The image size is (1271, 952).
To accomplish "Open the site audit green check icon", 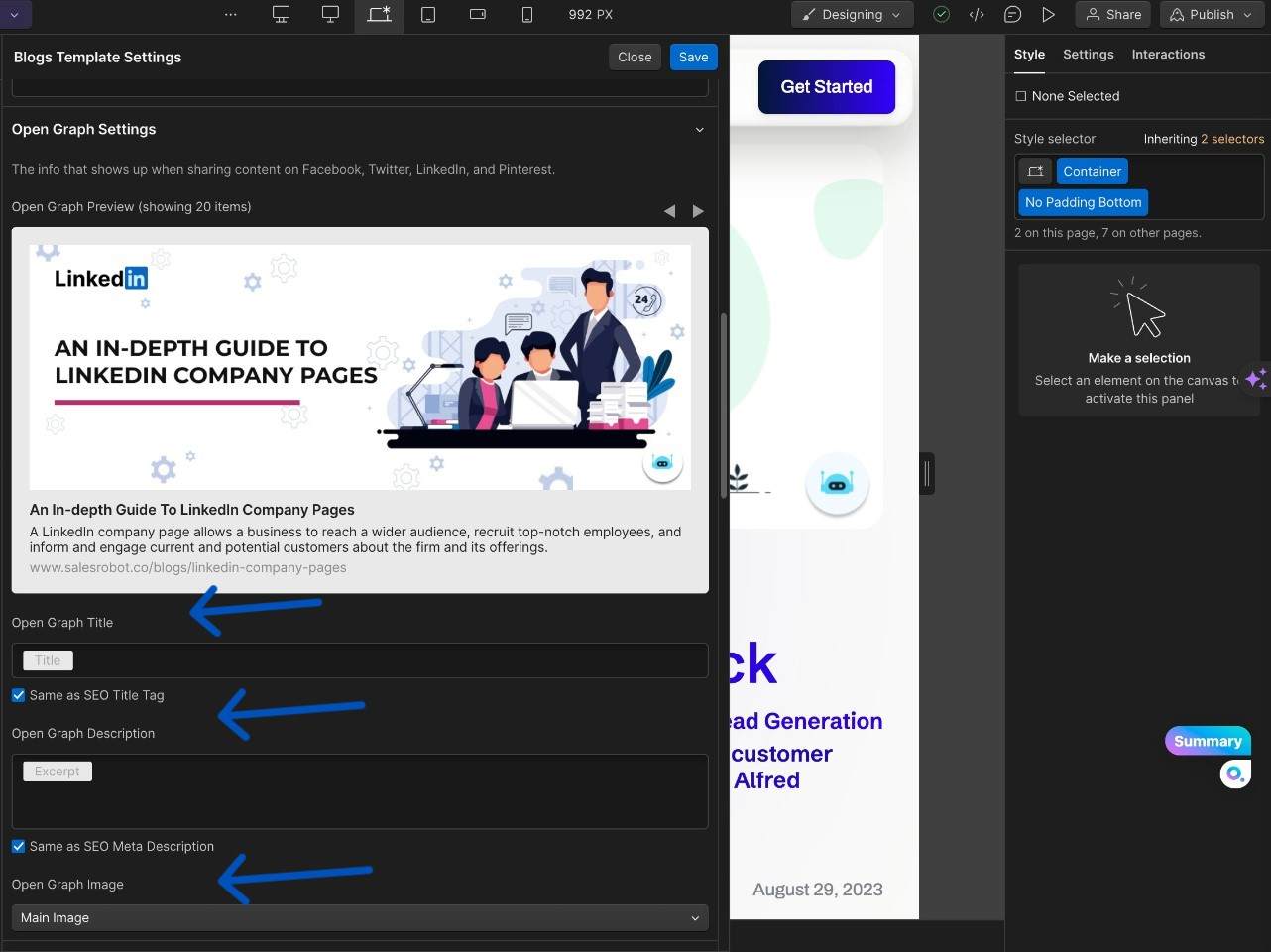I will click(941, 14).
